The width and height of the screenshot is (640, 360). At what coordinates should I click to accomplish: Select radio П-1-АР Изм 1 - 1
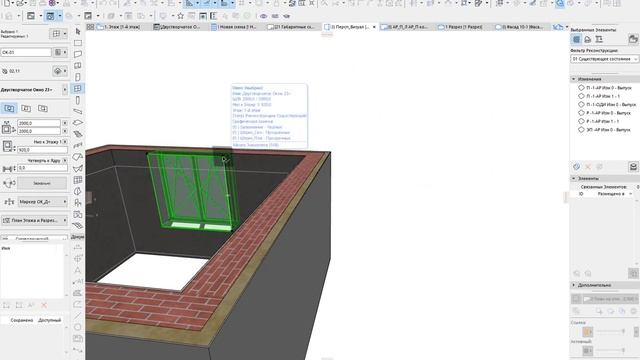(x=581, y=96)
